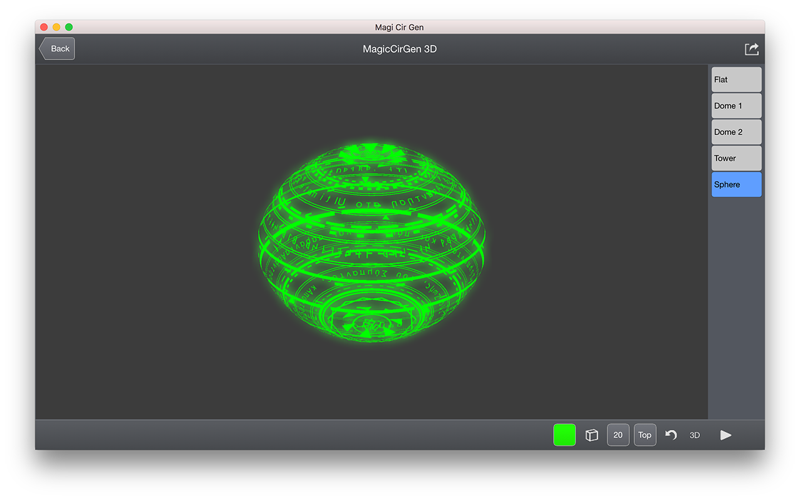The width and height of the screenshot is (800, 500).
Task: Pick the Tower shape option
Action: click(736, 158)
